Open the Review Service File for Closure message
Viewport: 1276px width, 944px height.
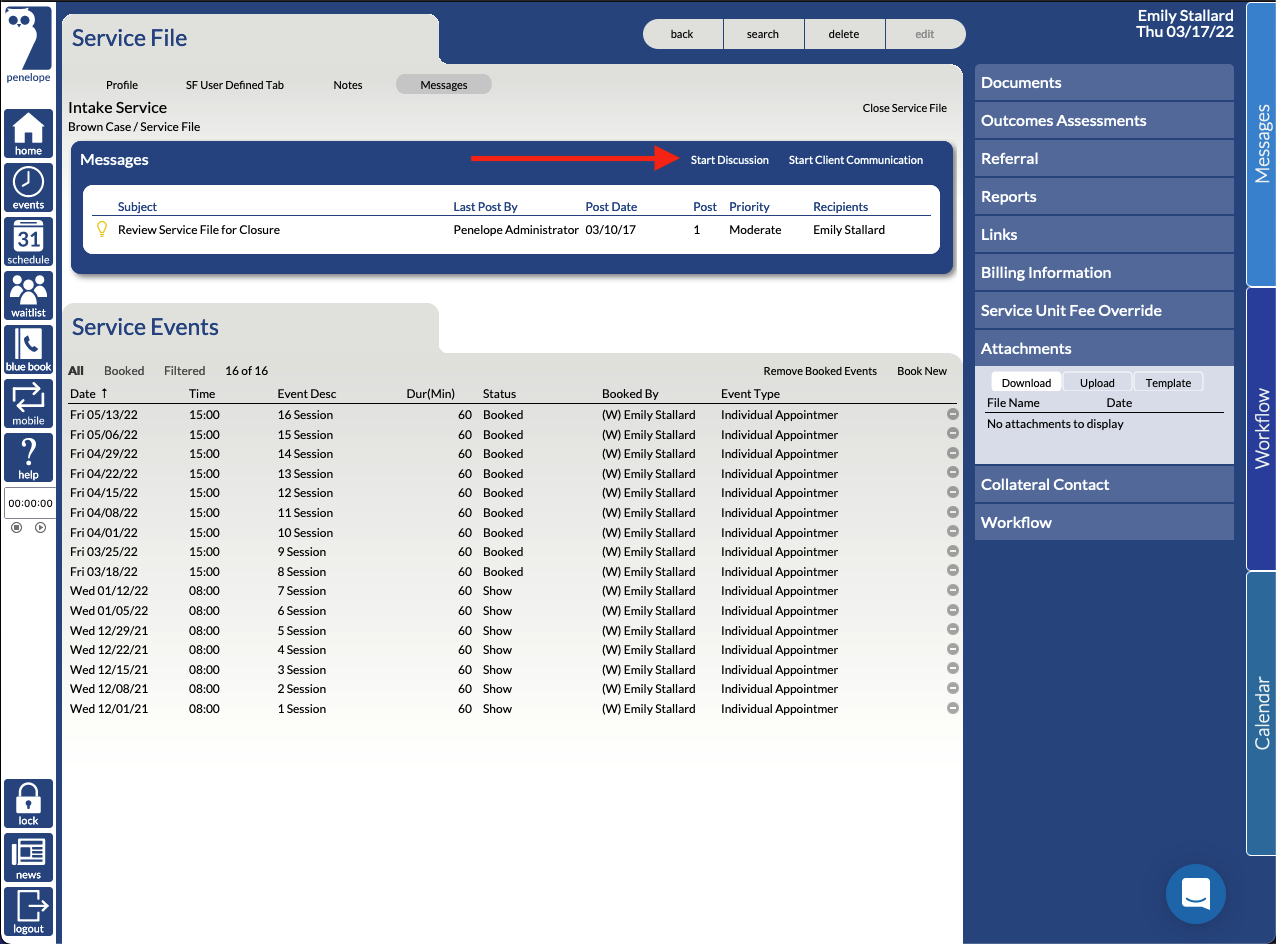pyautogui.click(x=199, y=230)
